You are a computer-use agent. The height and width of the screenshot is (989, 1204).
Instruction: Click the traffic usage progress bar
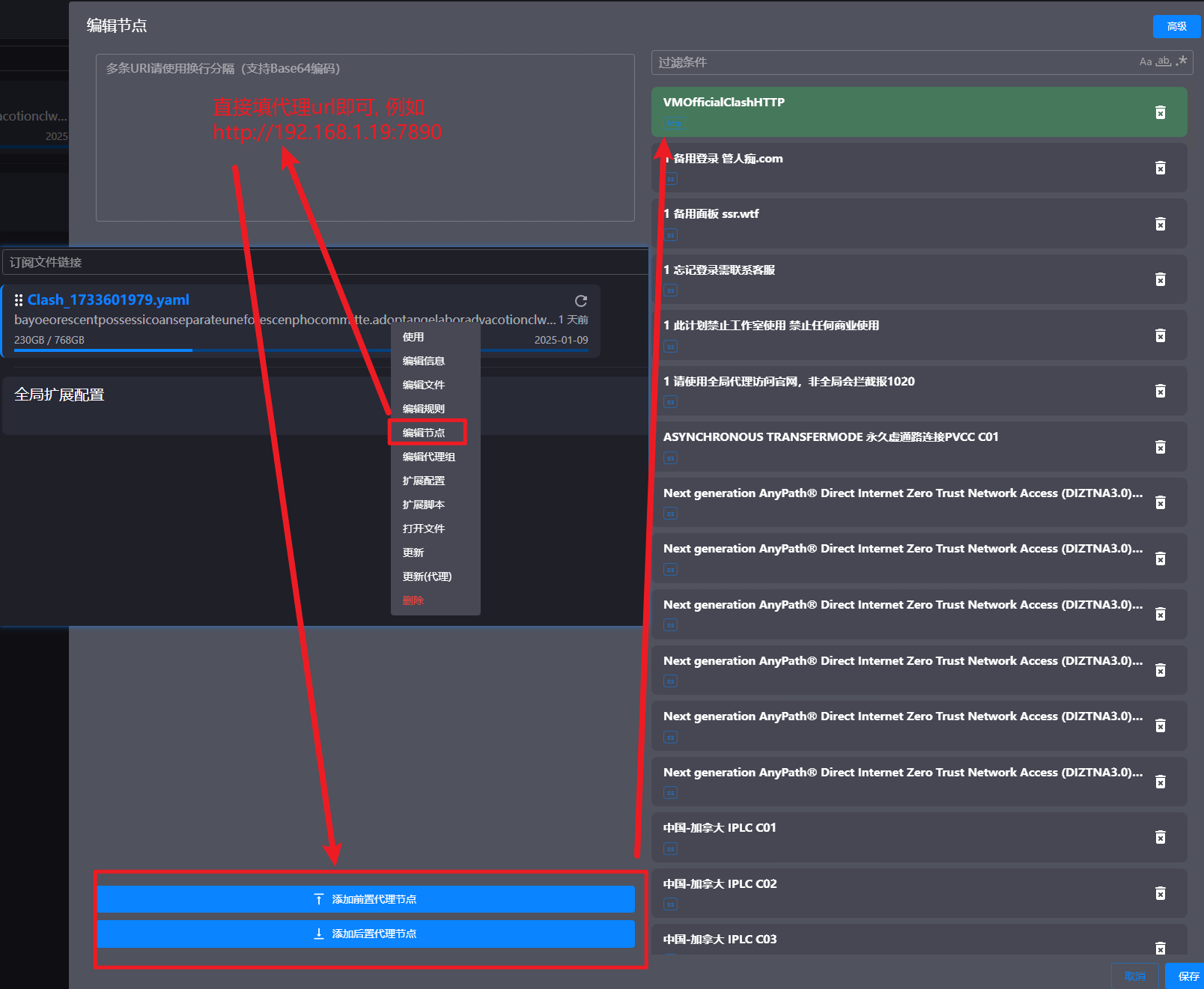tap(301, 350)
